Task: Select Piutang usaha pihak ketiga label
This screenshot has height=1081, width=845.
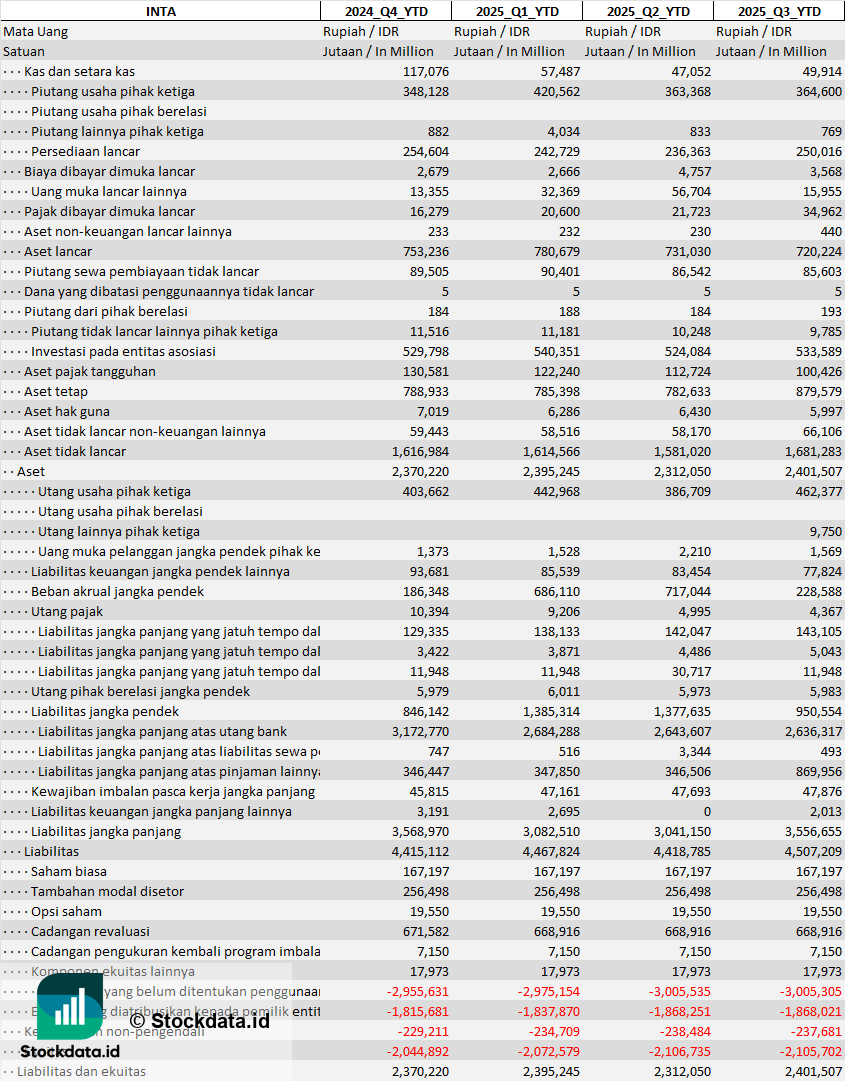Action: point(112,92)
